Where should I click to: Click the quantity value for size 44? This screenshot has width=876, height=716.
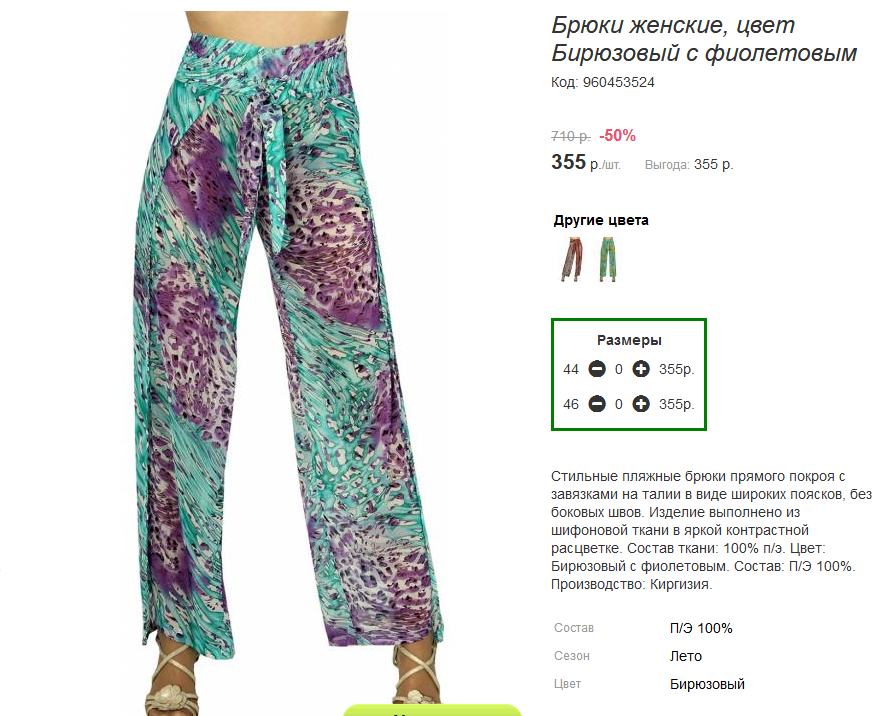click(x=618, y=369)
